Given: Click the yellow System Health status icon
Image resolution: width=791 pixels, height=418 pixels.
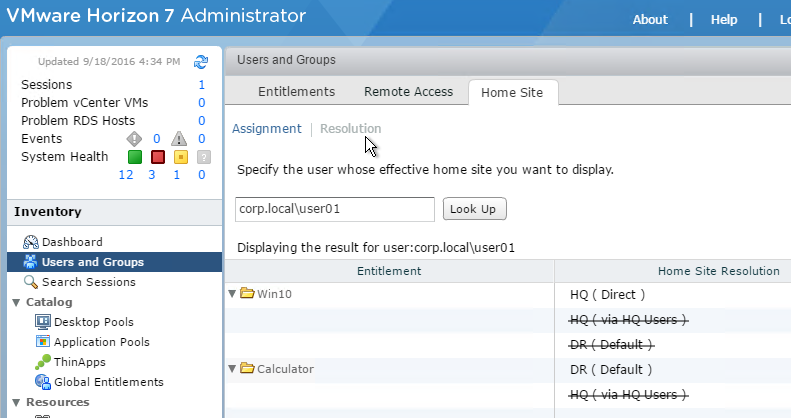Looking at the screenshot, I should click(x=181, y=157).
